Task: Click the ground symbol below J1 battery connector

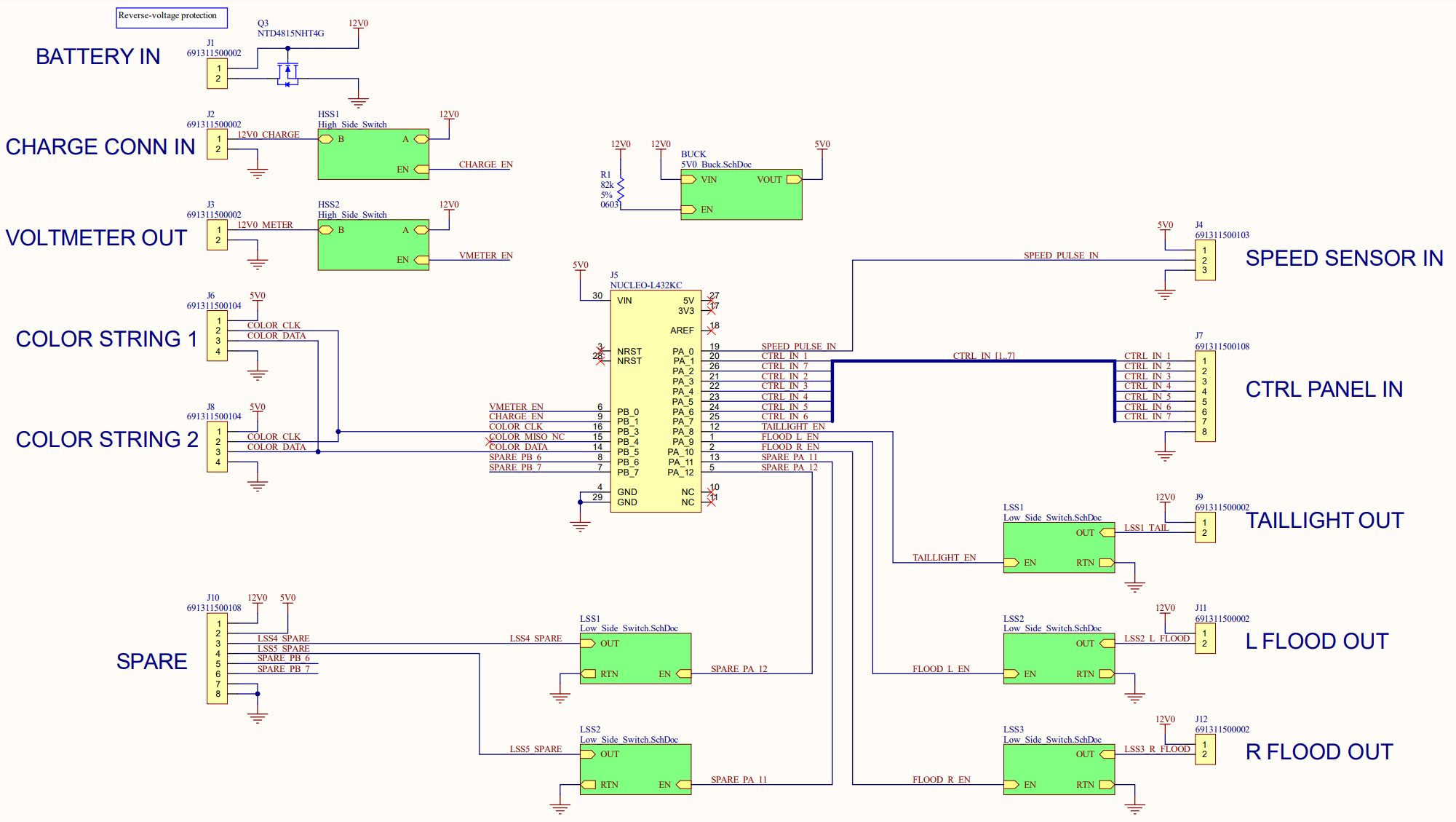Action: (x=358, y=102)
